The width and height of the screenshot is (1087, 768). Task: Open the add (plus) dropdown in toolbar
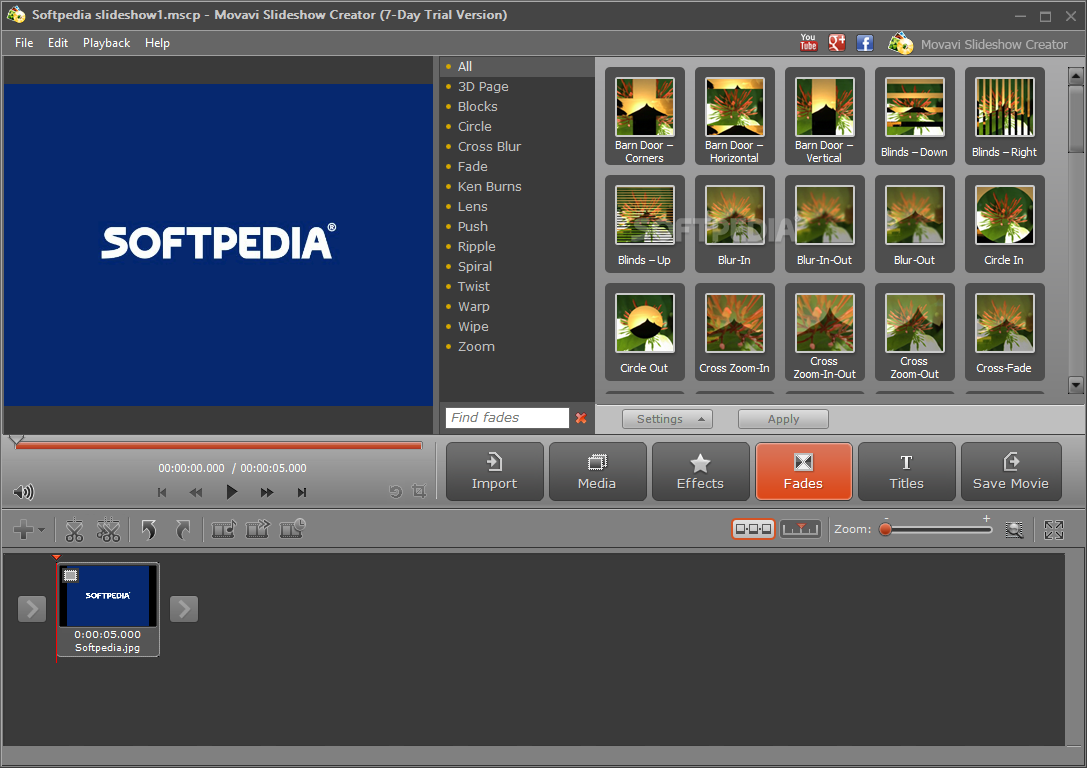[29, 530]
